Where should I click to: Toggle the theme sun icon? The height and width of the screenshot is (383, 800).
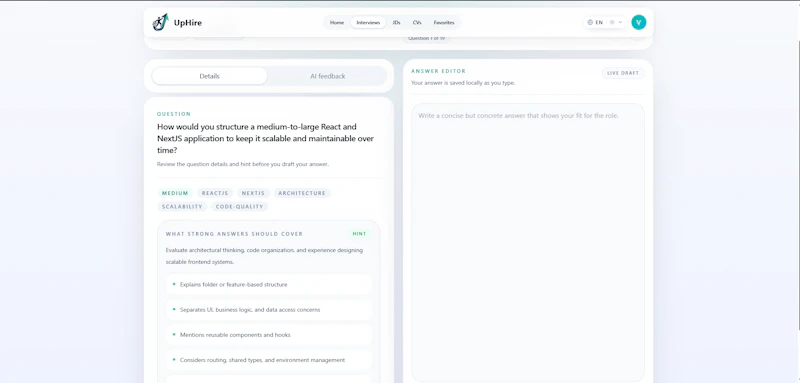pos(612,22)
